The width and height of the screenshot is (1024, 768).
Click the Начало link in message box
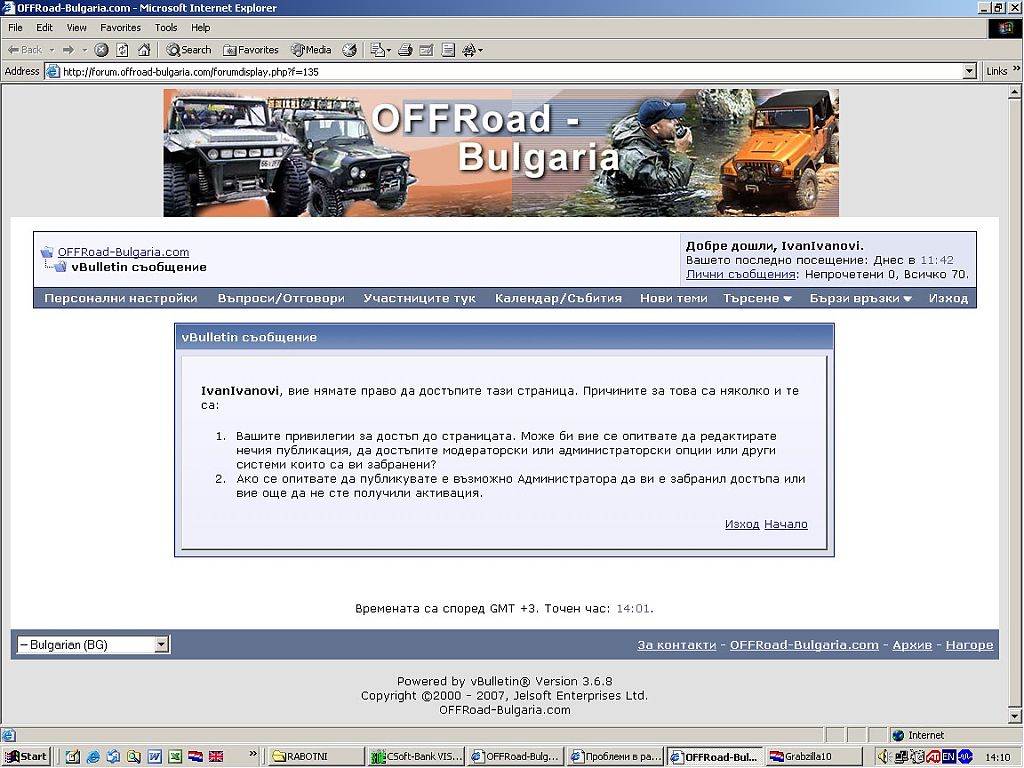pos(786,524)
